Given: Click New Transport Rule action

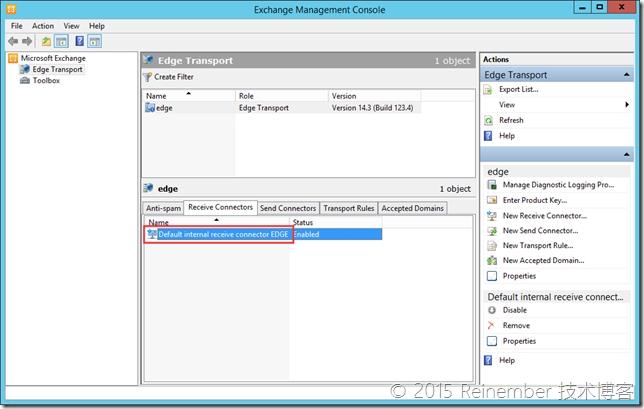Looking at the screenshot, I should pyautogui.click(x=538, y=245).
